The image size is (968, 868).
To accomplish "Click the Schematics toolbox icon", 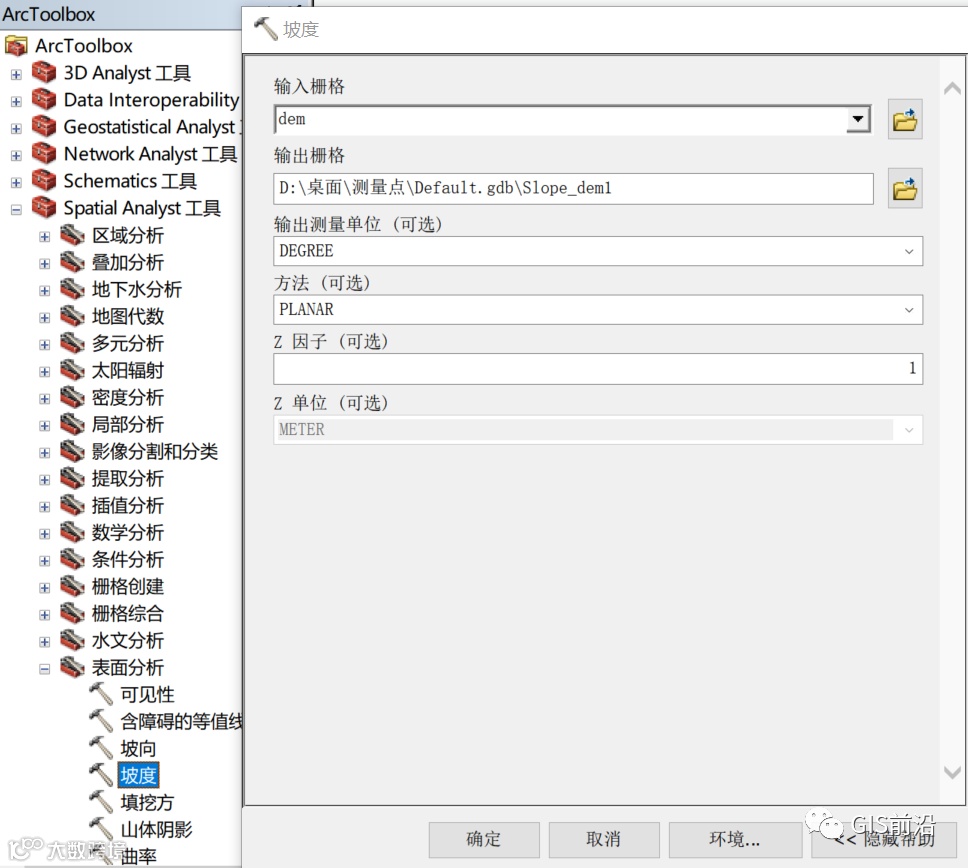I will [44, 181].
